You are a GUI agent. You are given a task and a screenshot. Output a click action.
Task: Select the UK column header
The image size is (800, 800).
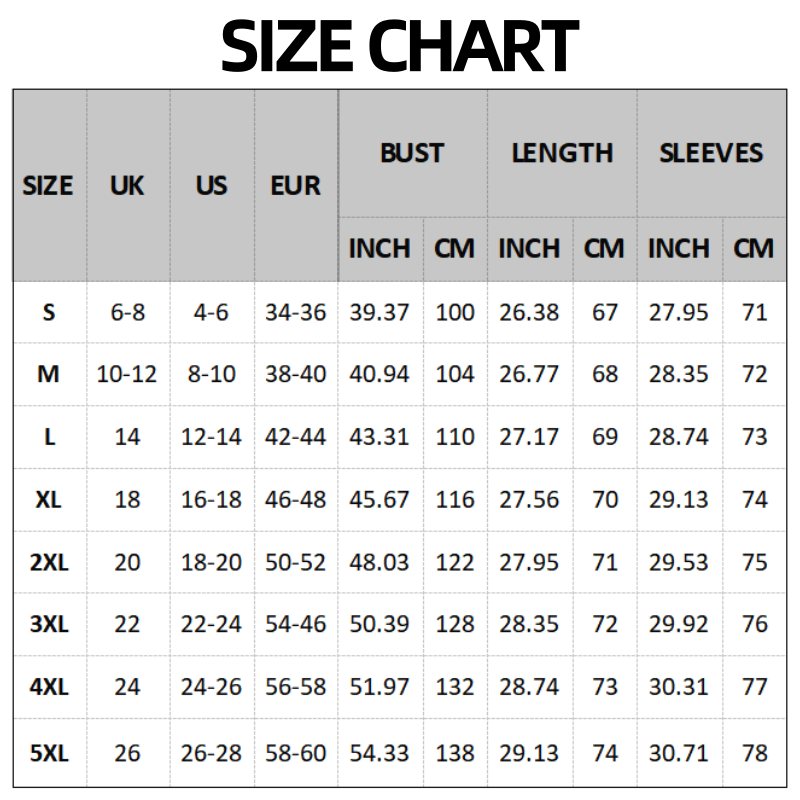127,186
